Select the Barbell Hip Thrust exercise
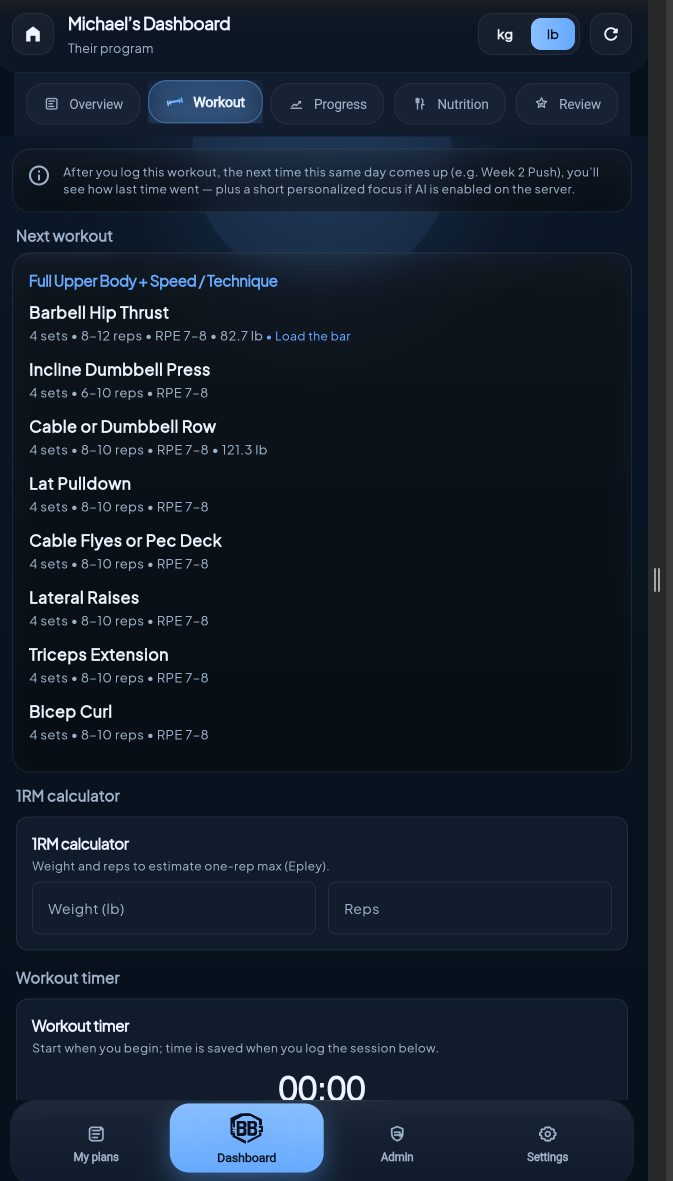 coord(99,313)
